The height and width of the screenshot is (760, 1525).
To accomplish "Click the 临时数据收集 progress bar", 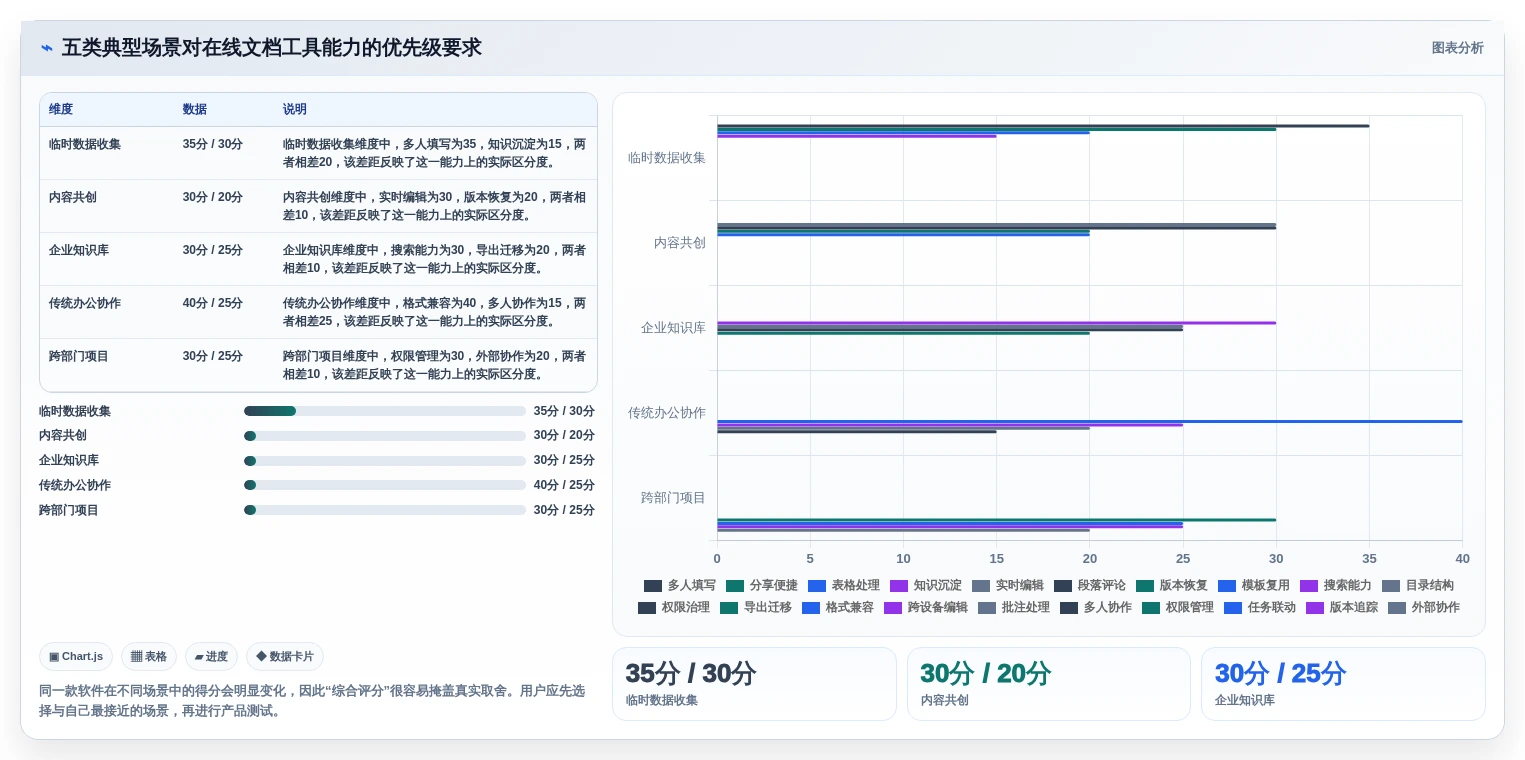I will tap(385, 411).
